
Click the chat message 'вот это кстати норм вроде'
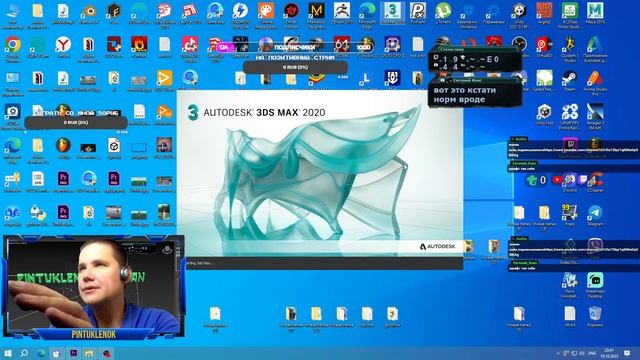pyautogui.click(x=464, y=95)
